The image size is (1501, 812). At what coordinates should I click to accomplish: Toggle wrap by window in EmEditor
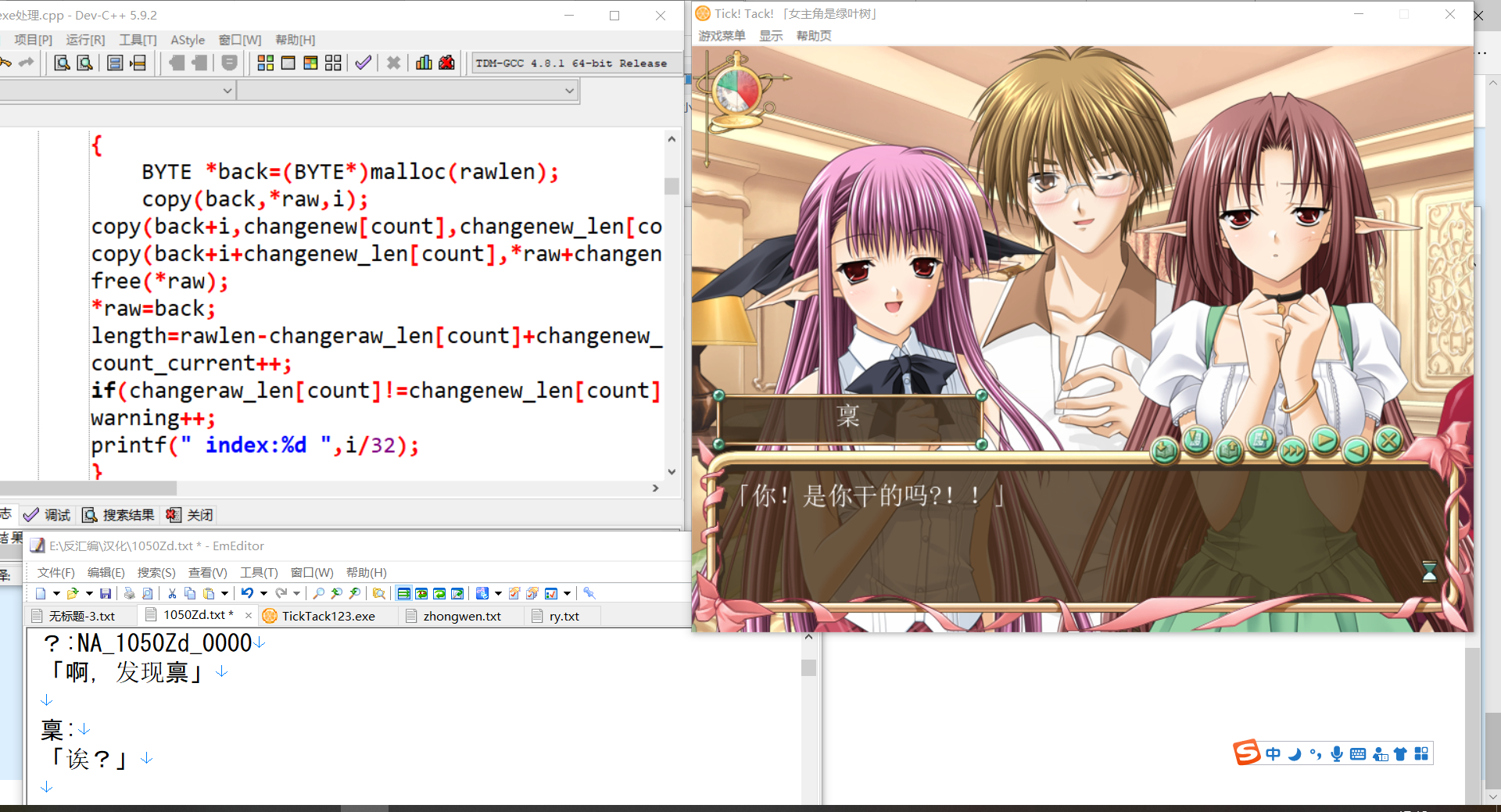tap(439, 594)
